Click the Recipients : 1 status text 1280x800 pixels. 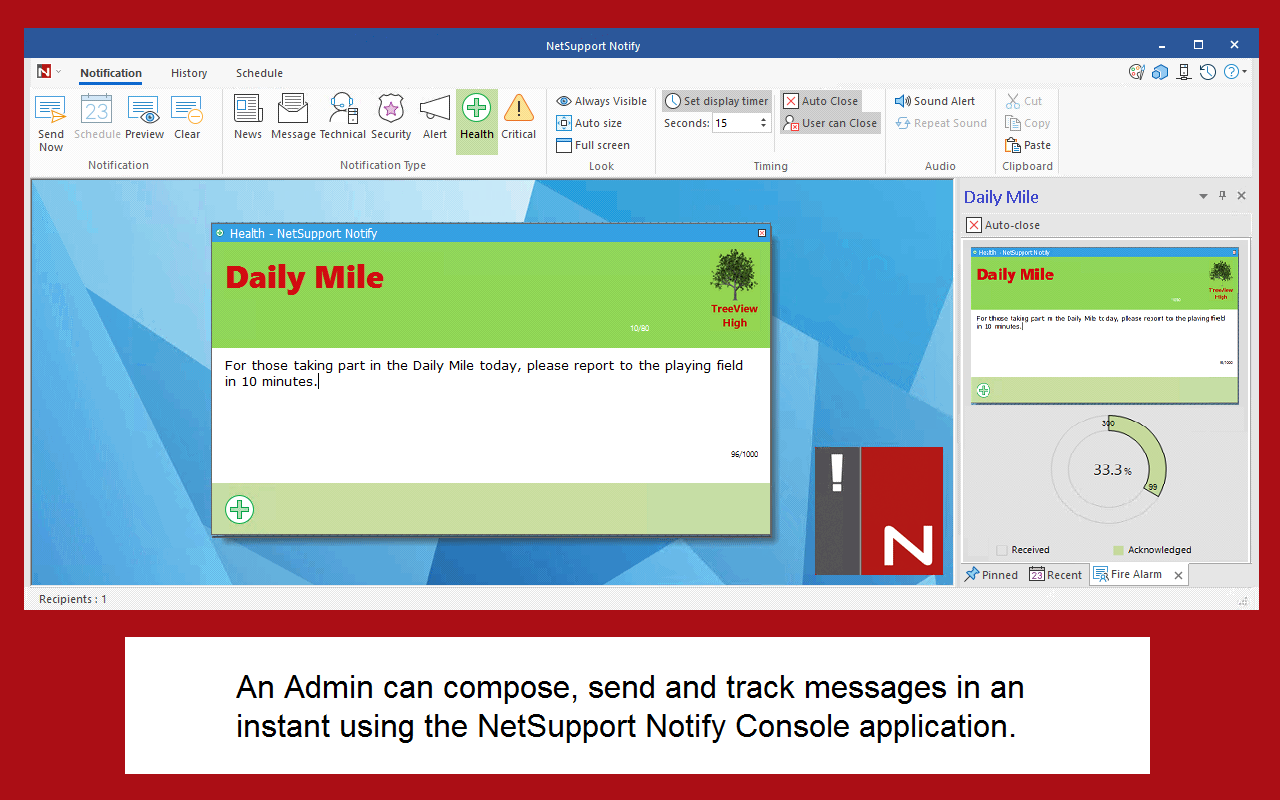(x=73, y=599)
